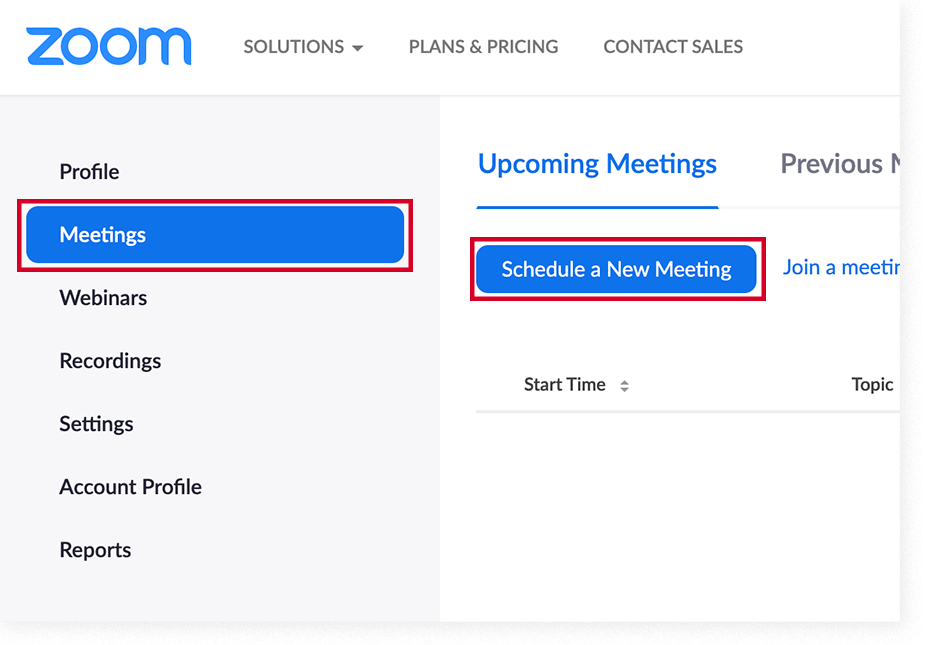Sort meetings by Start Time
Image resolution: width=926 pixels, height=645 pixels.
pyautogui.click(x=565, y=384)
